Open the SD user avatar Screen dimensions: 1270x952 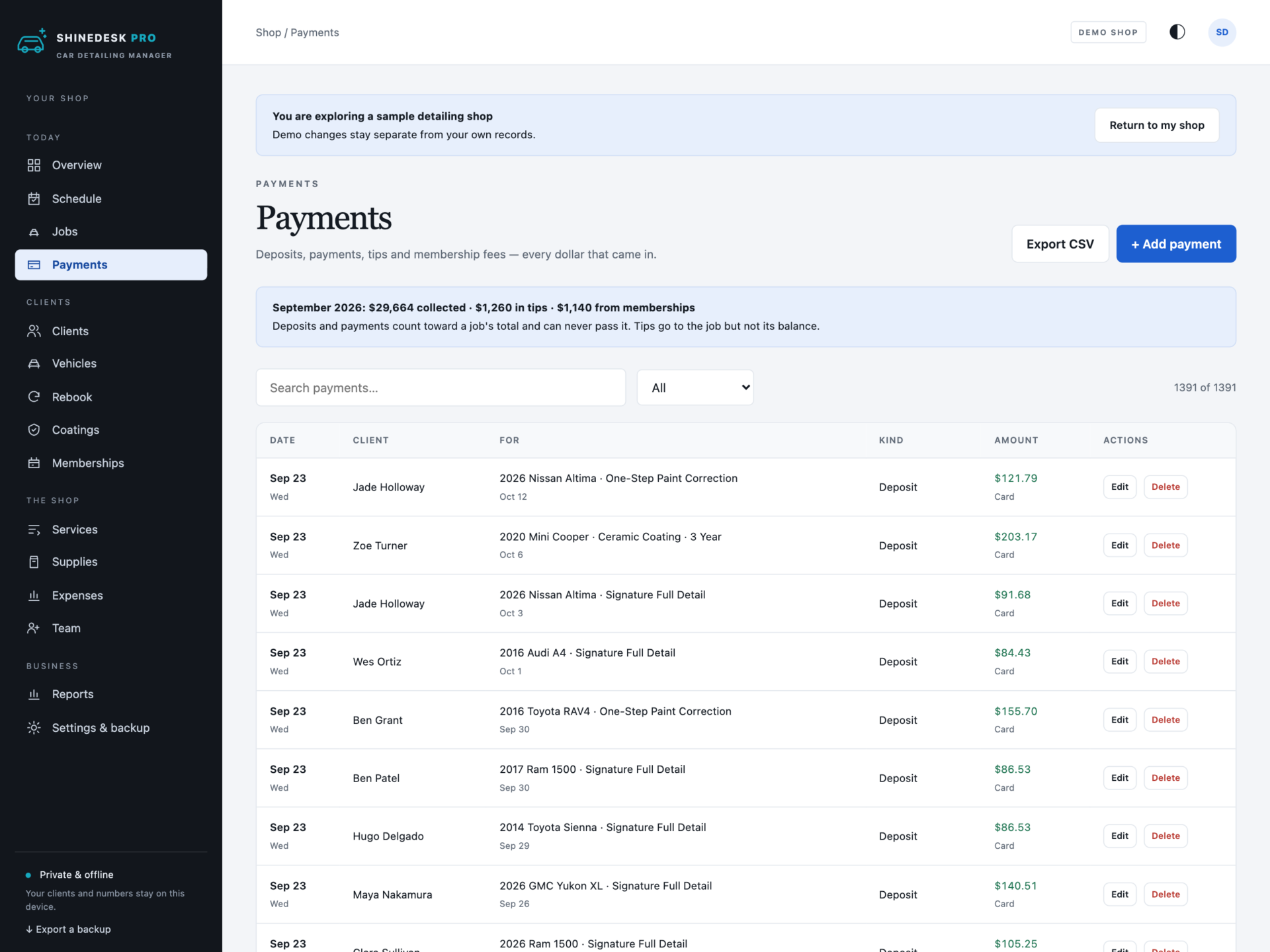1222,32
